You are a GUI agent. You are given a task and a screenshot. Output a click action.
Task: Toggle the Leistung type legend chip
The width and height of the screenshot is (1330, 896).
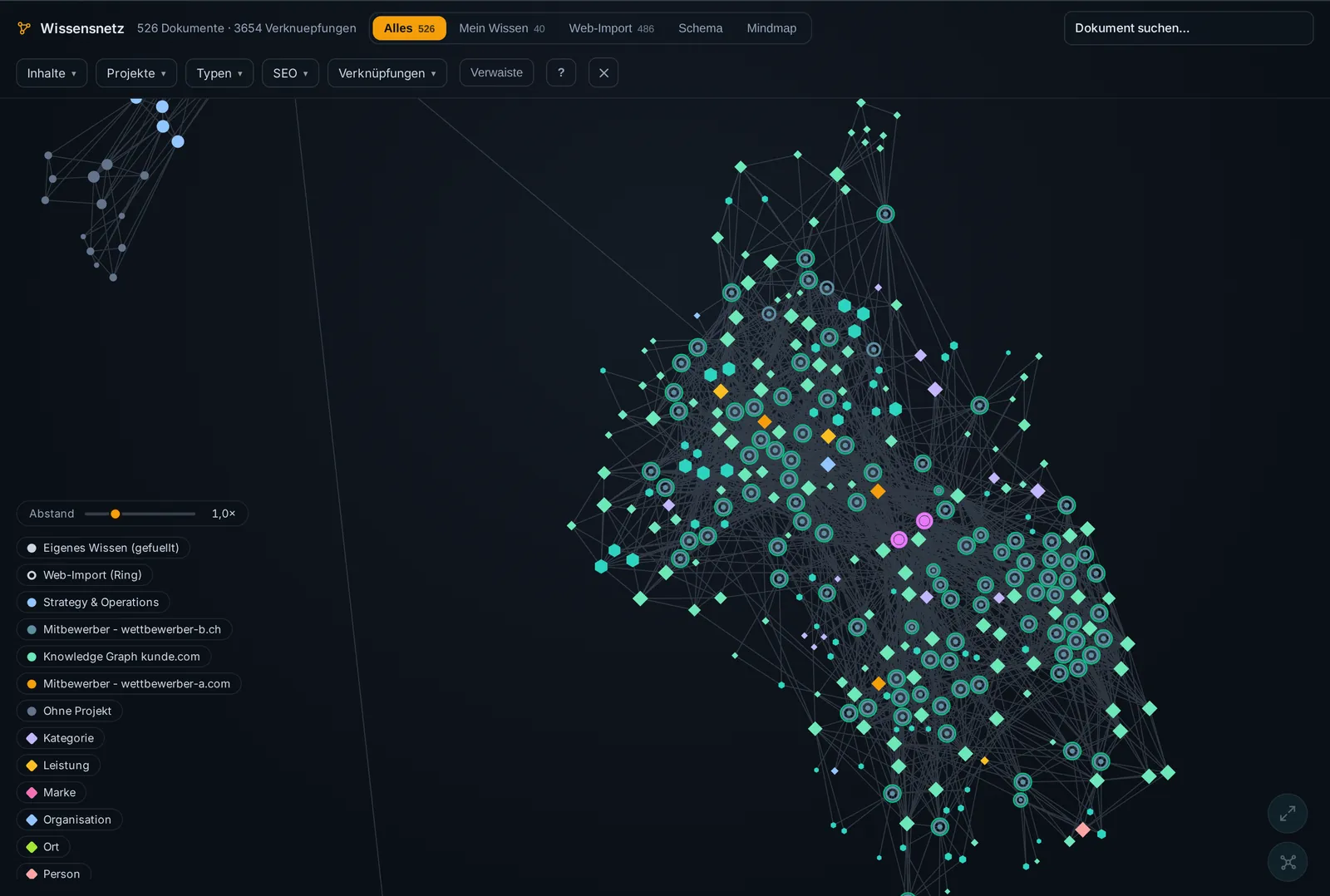[58, 766]
